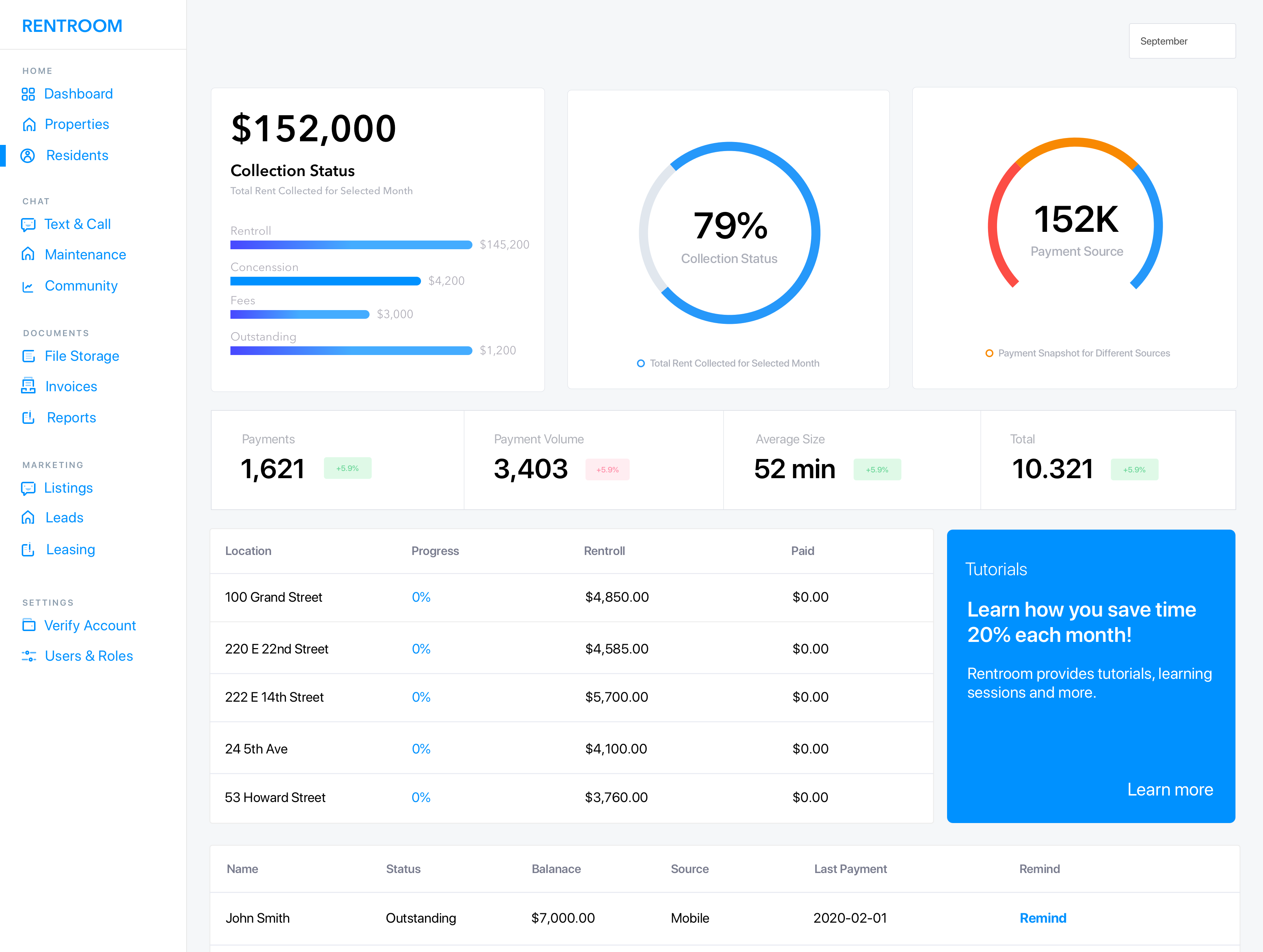The height and width of the screenshot is (952, 1263).
Task: Click the Total +5.9% green badge
Action: click(1134, 470)
